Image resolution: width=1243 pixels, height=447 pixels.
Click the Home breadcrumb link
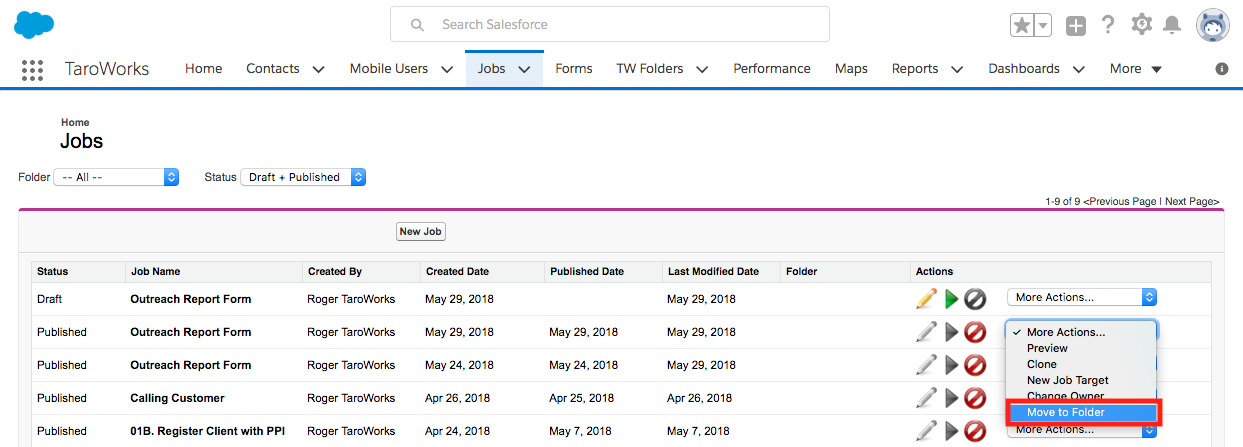point(75,123)
